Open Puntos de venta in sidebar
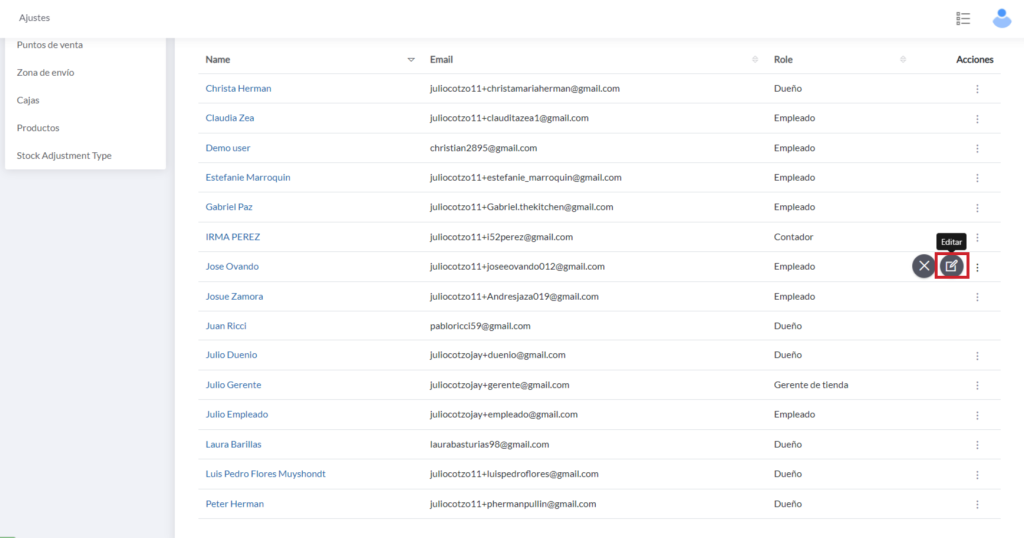The width and height of the screenshot is (1024, 538). 50,45
